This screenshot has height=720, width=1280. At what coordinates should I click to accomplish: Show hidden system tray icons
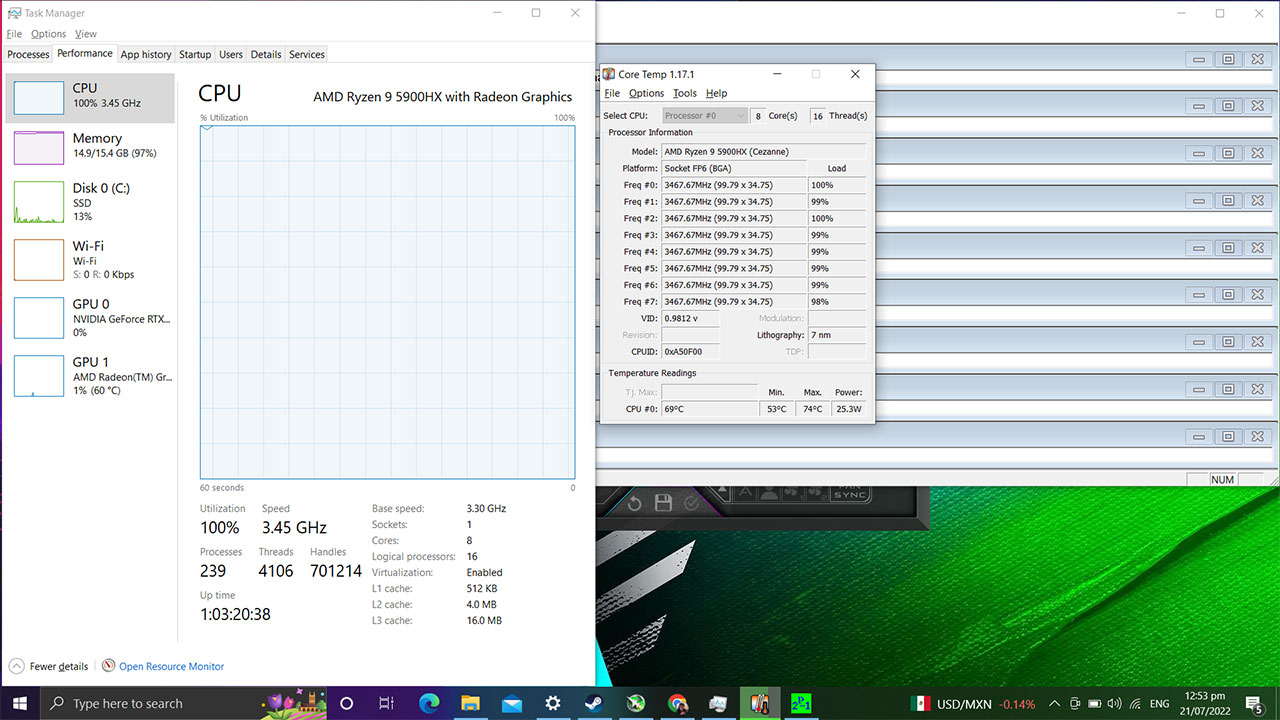pyautogui.click(x=1054, y=704)
